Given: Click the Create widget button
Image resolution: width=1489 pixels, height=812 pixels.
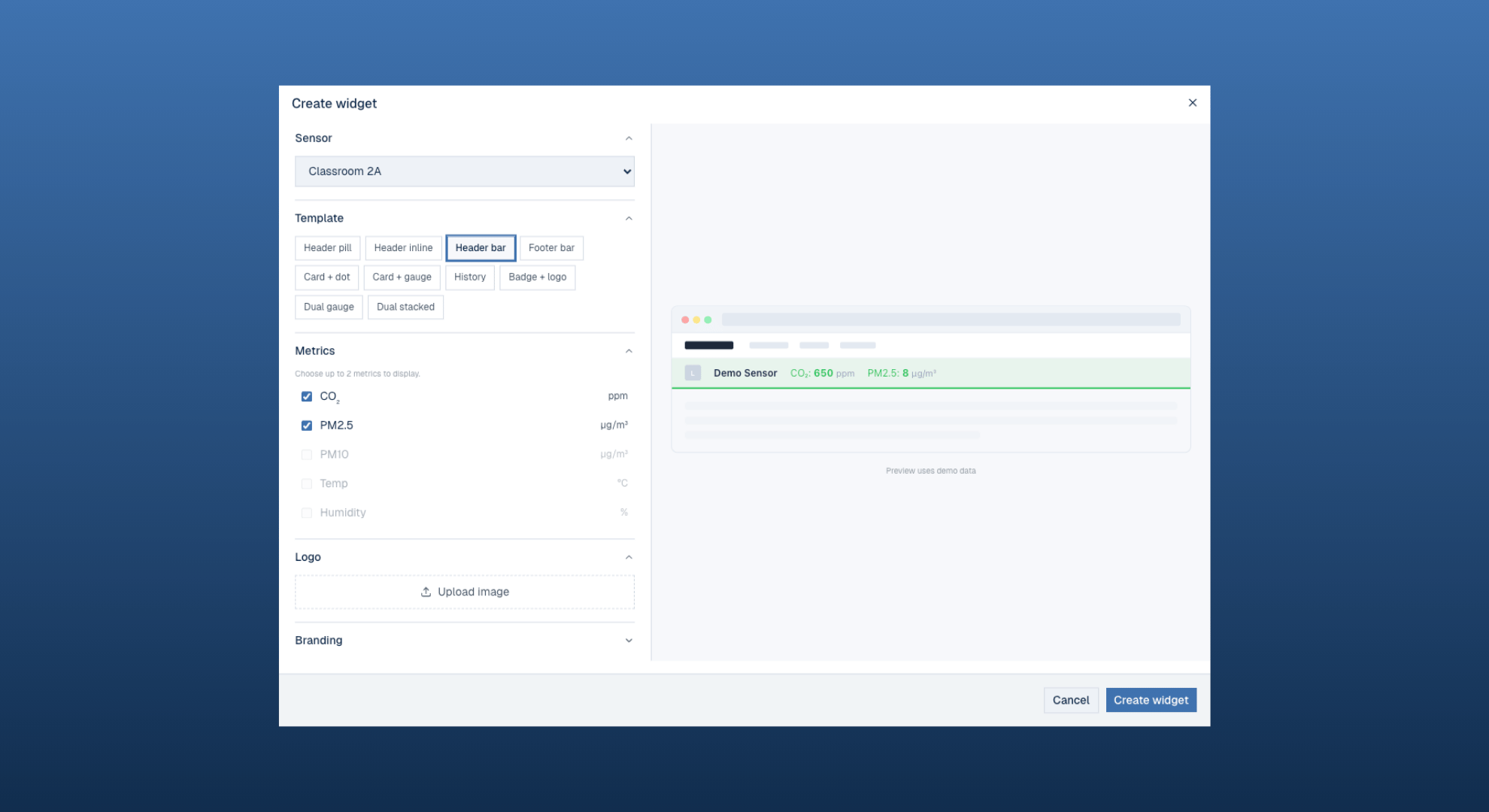Looking at the screenshot, I should tap(1151, 700).
